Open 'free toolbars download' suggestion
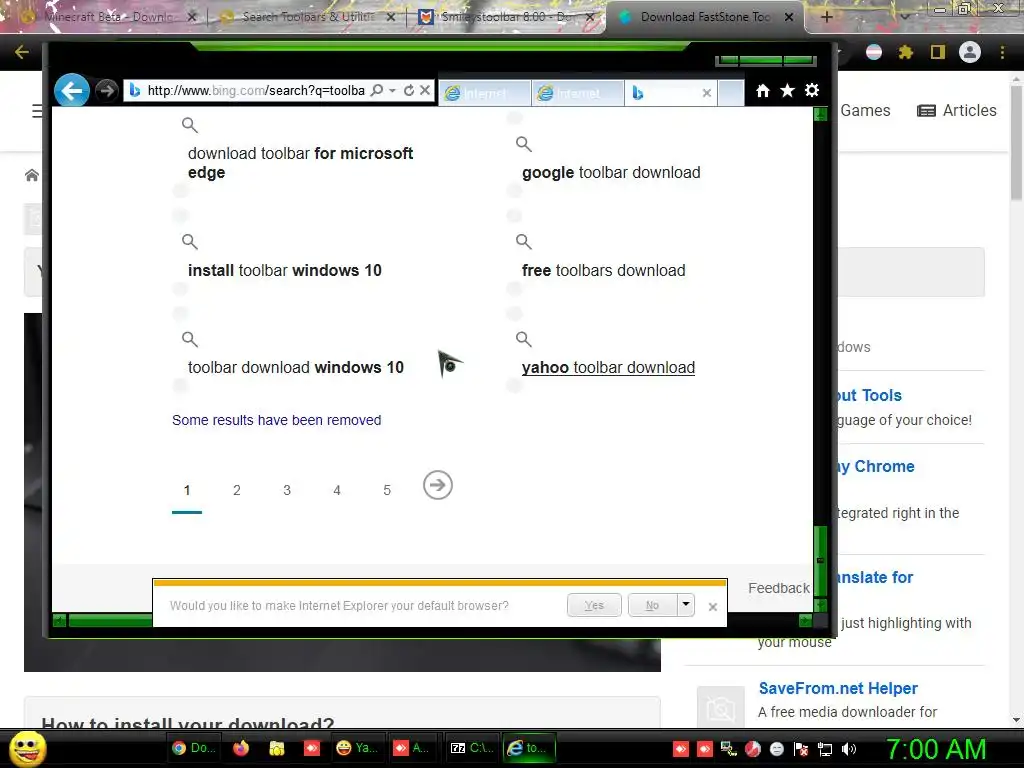This screenshot has height=768, width=1024. click(603, 270)
